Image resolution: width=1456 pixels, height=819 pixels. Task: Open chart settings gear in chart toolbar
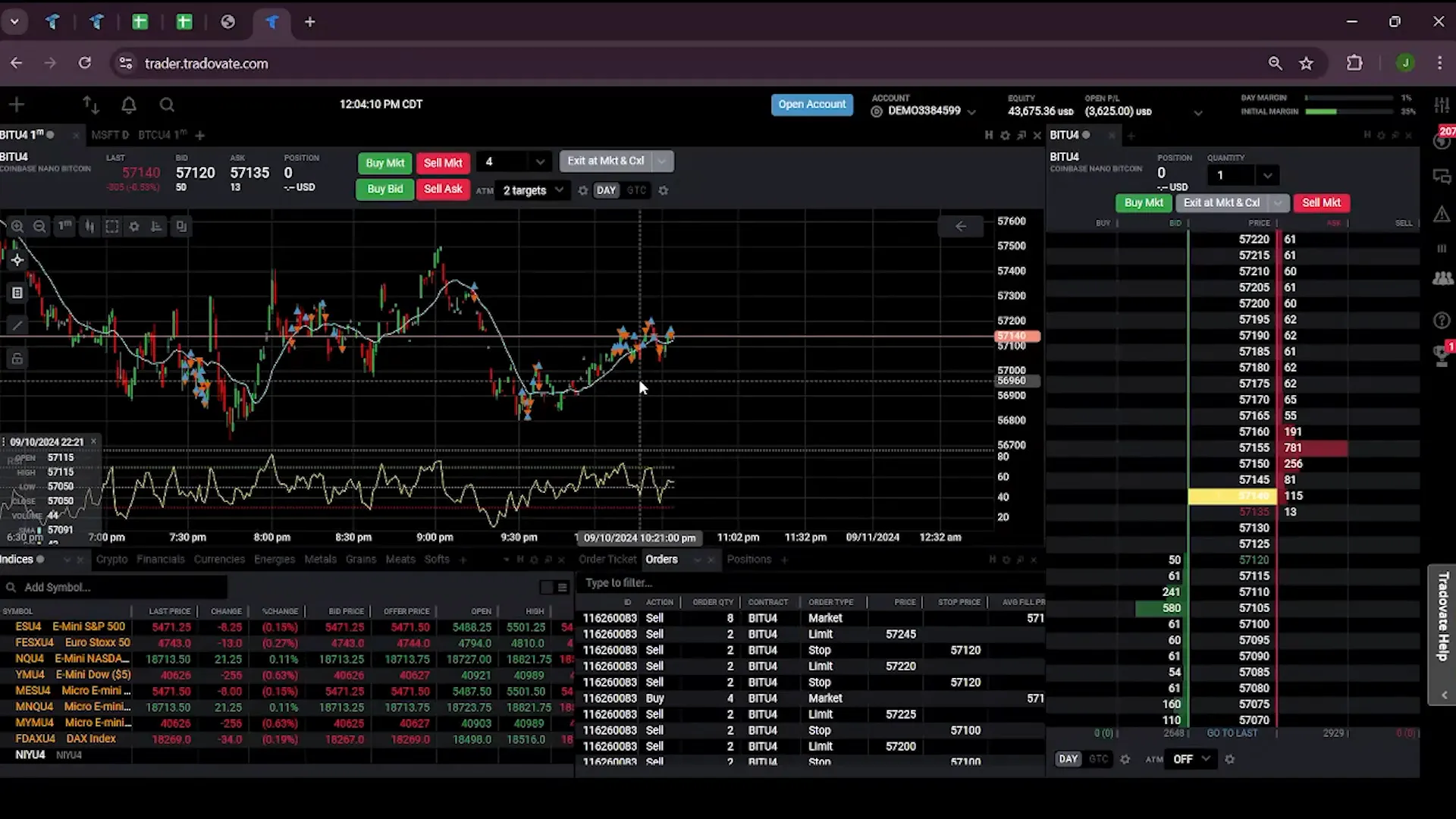tap(134, 226)
